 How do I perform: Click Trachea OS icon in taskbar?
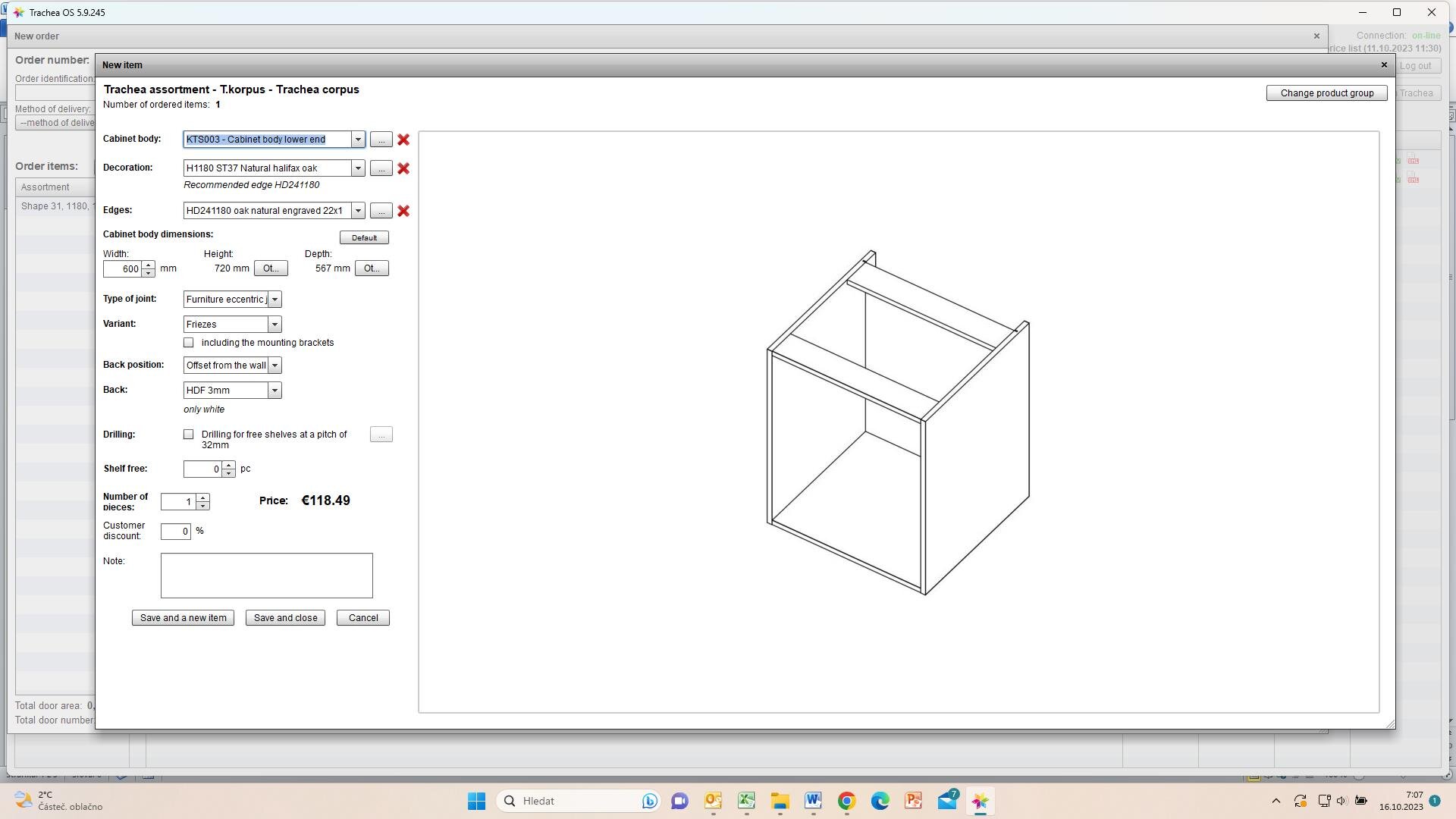click(980, 801)
